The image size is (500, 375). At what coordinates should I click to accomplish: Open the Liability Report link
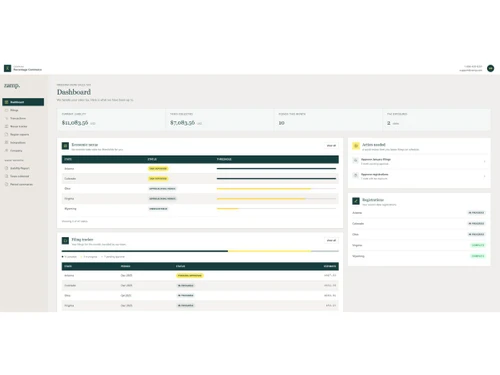[20, 168]
